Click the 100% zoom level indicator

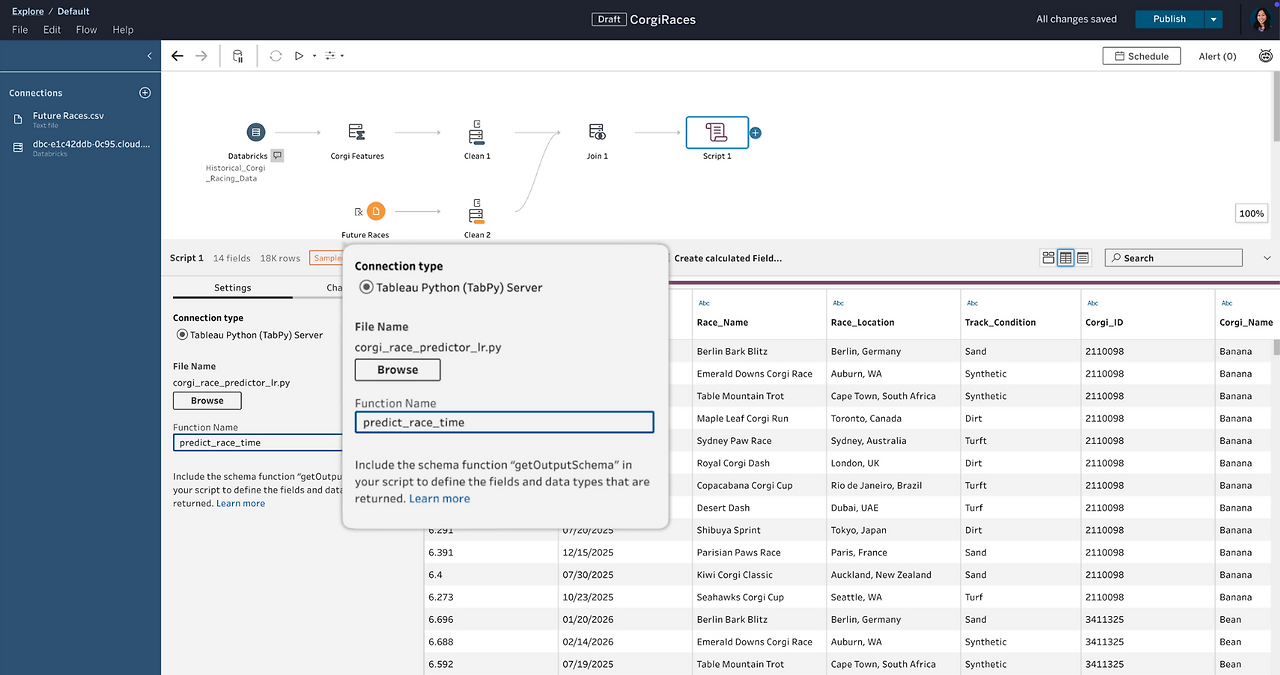tap(1251, 213)
